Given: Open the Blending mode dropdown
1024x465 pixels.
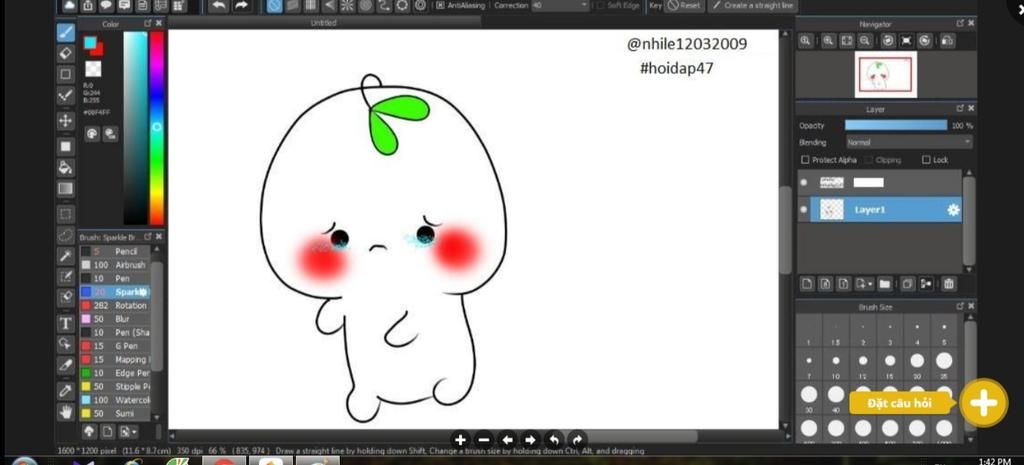Looking at the screenshot, I should pyautogui.click(x=909, y=142).
